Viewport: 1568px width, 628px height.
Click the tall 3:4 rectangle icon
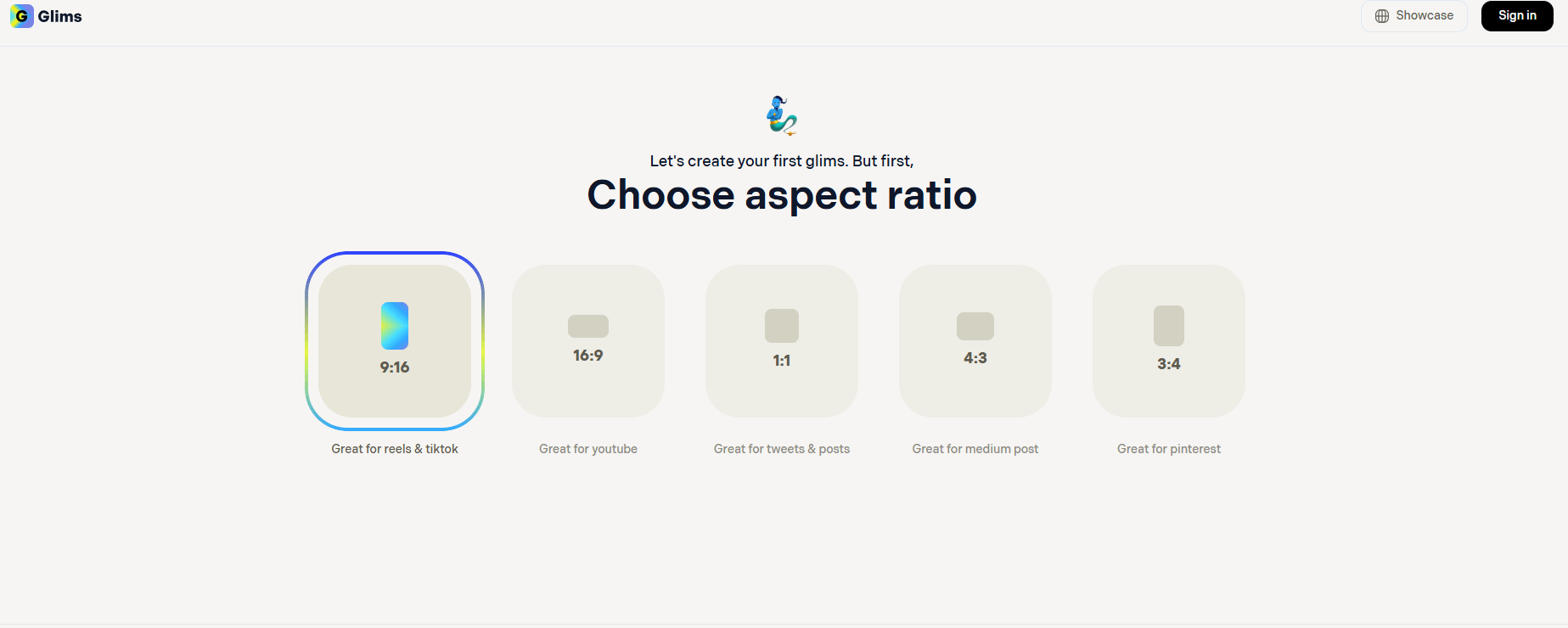[x=1169, y=326]
